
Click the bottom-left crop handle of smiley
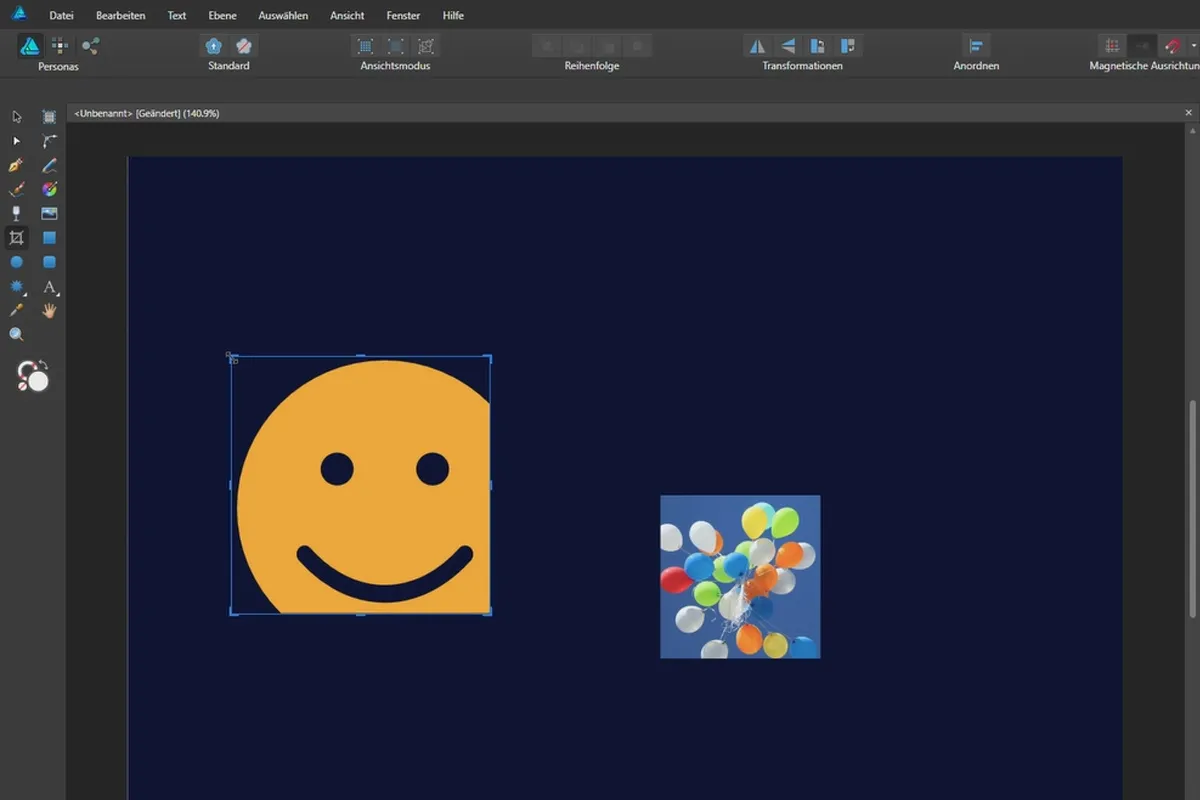coord(234,611)
